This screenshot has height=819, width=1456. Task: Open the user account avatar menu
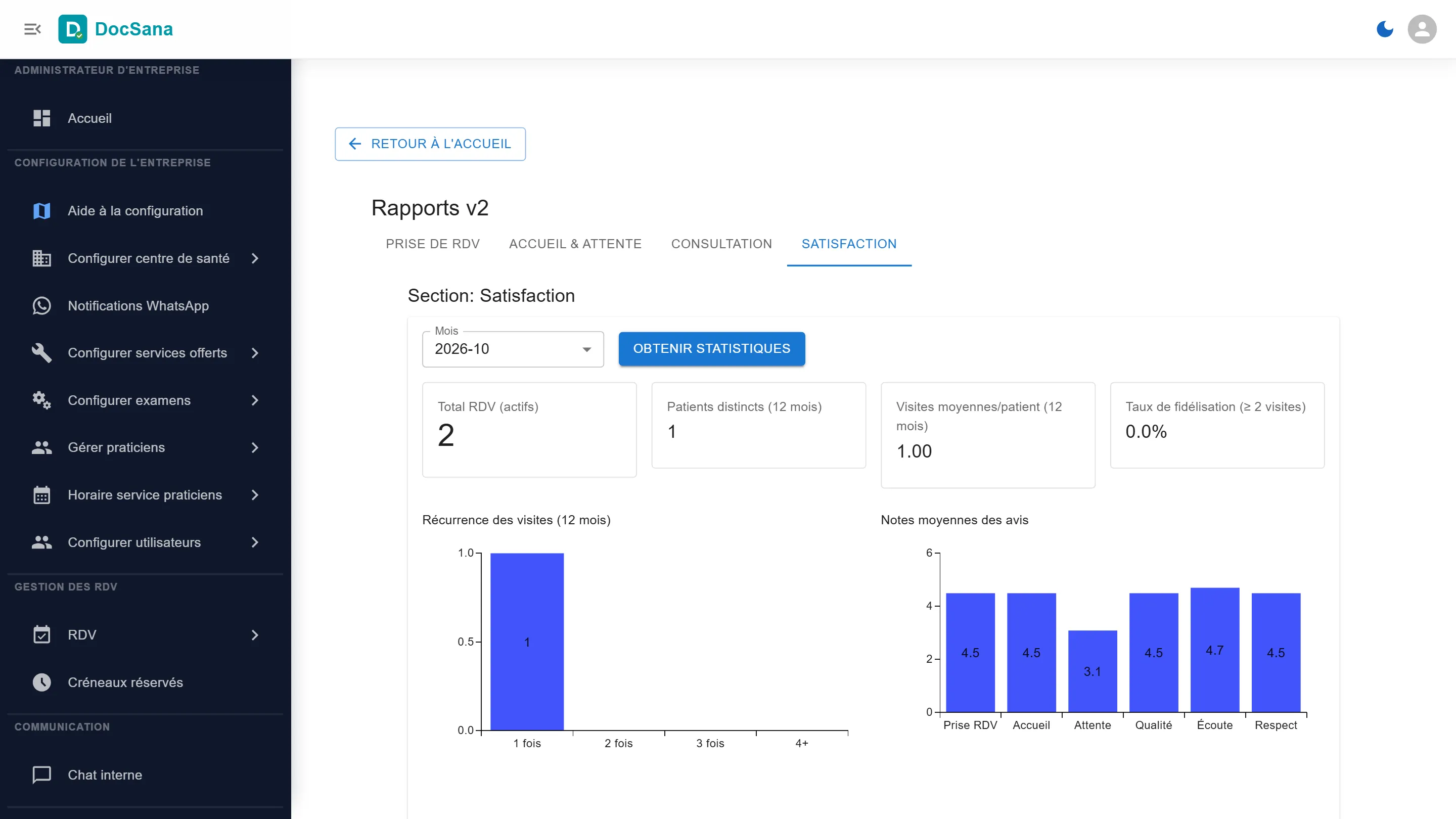pyautogui.click(x=1422, y=29)
